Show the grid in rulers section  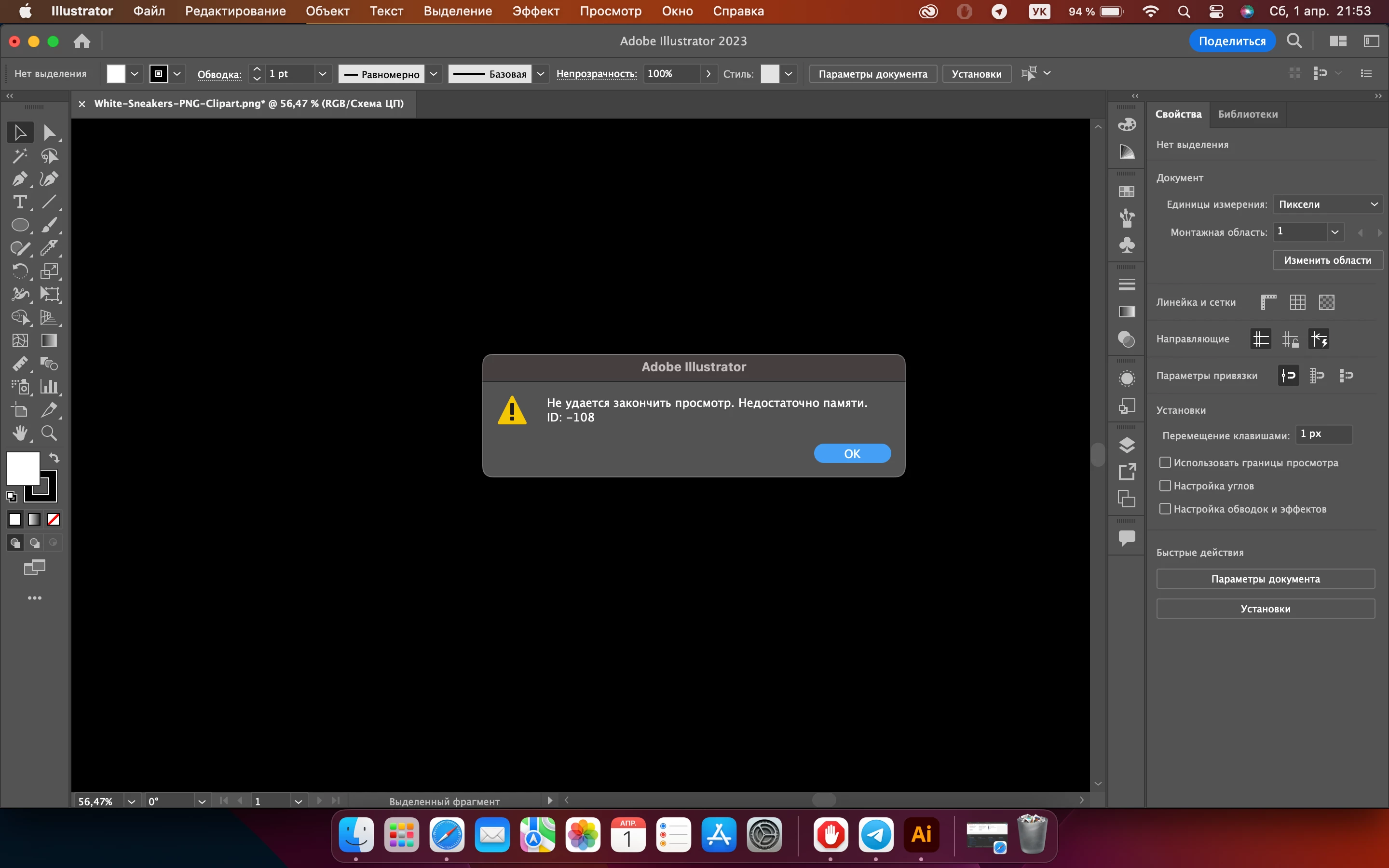click(x=1297, y=302)
